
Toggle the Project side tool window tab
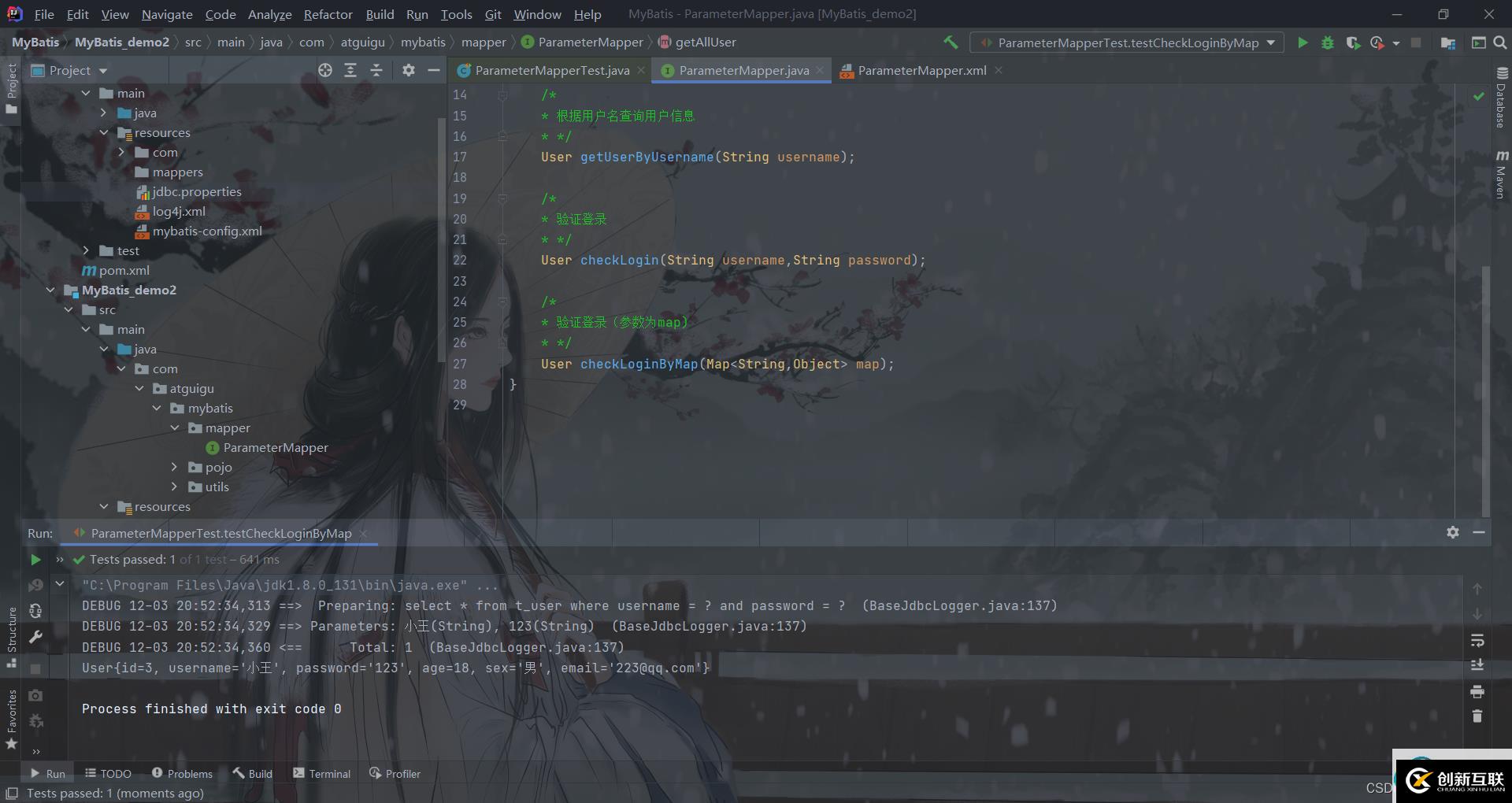(x=11, y=88)
